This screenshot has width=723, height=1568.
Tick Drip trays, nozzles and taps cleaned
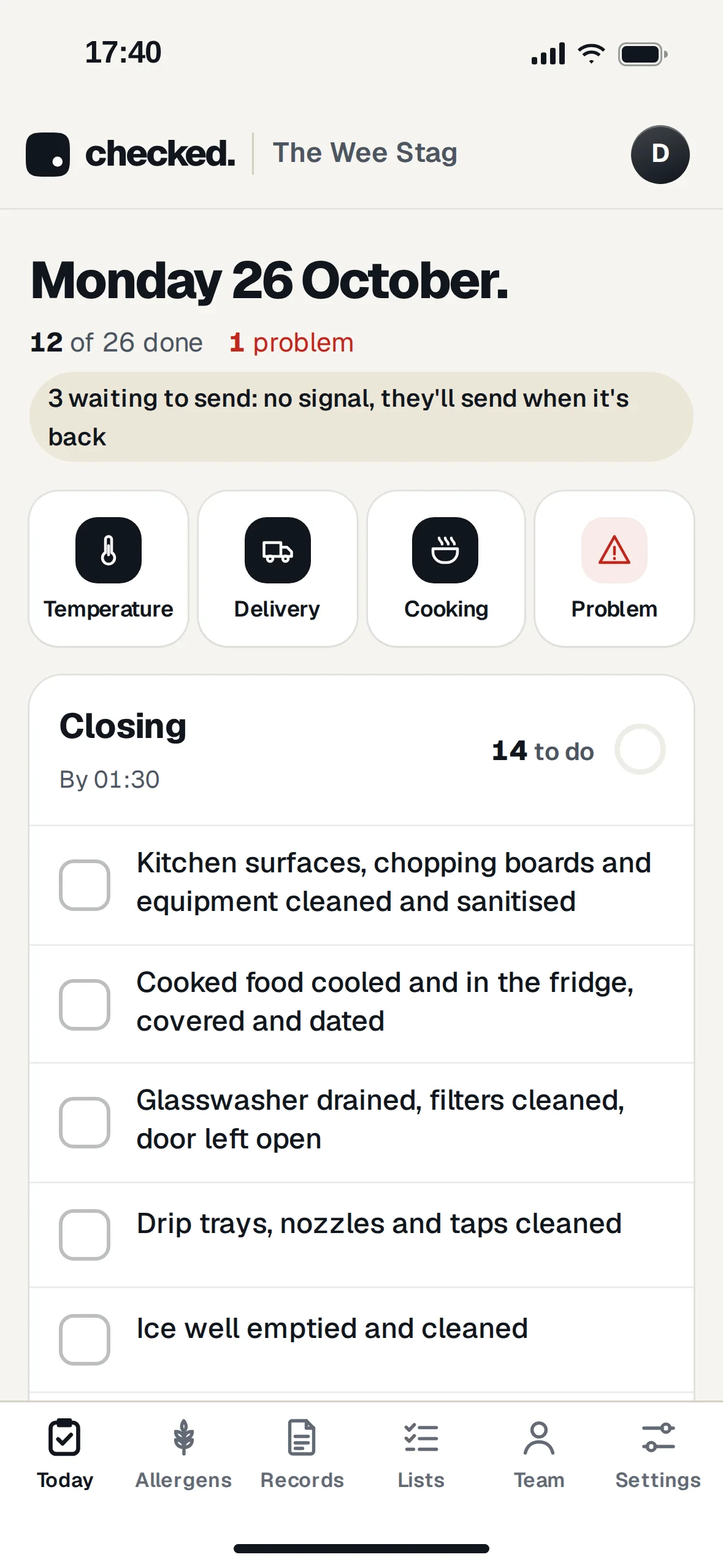tap(85, 1234)
